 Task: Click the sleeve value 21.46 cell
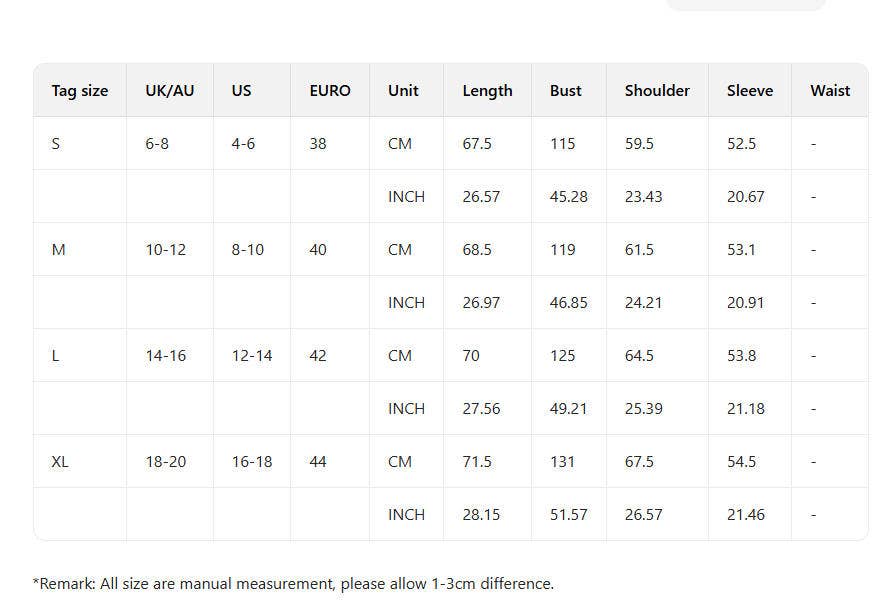[746, 515]
